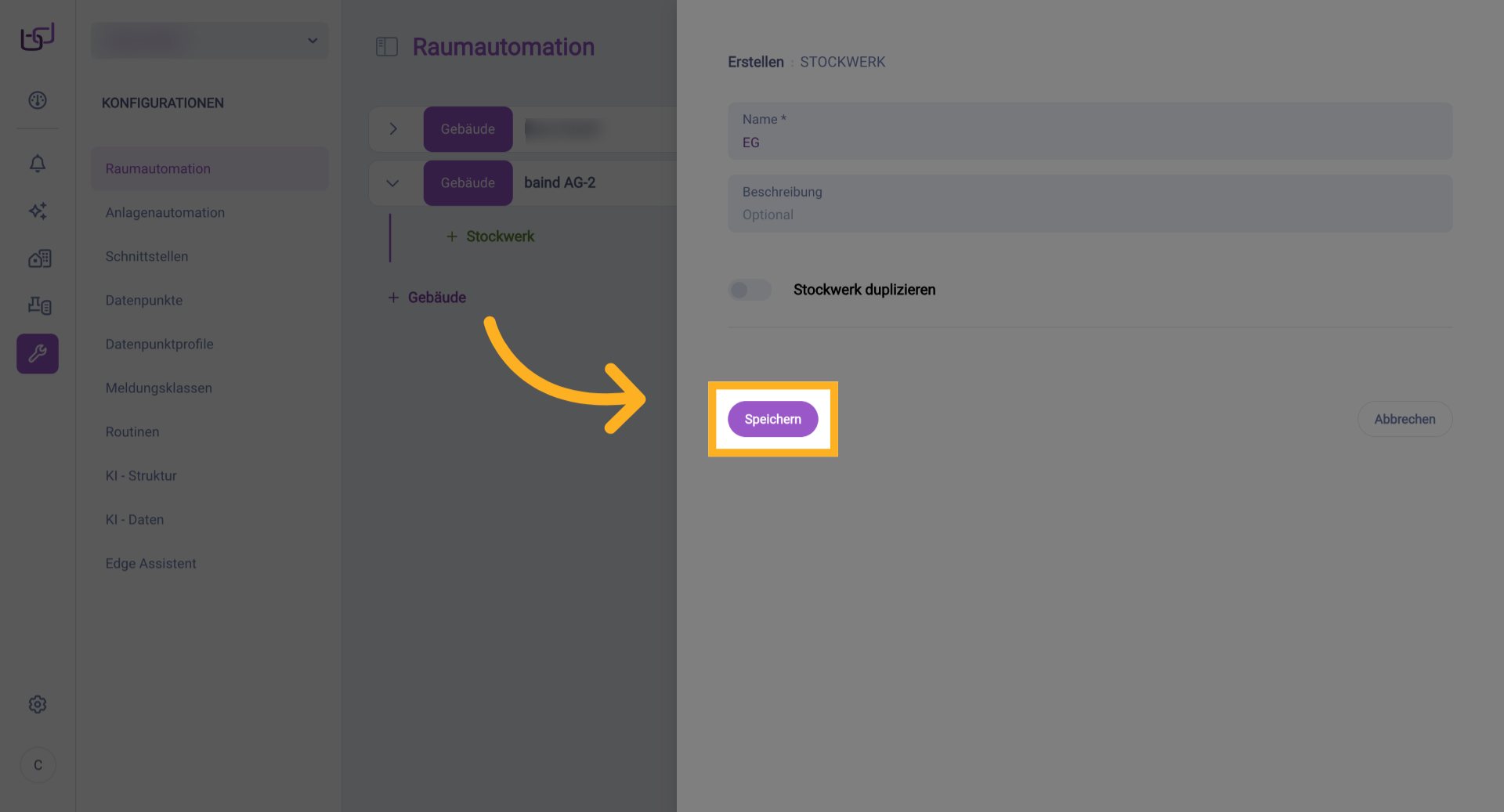Screen dimensions: 1504x812
Task: Open Anlagenautomation menu item
Action: pyautogui.click(x=165, y=212)
